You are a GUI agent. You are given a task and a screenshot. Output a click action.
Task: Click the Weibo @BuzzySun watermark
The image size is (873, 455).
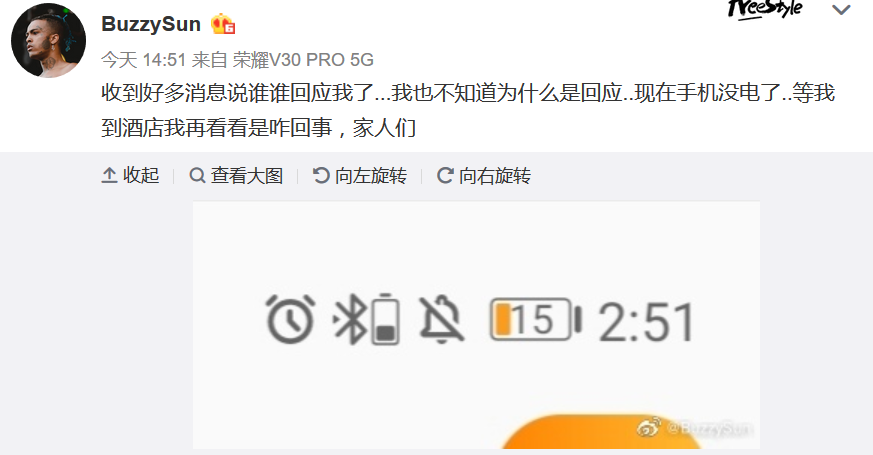tap(695, 428)
